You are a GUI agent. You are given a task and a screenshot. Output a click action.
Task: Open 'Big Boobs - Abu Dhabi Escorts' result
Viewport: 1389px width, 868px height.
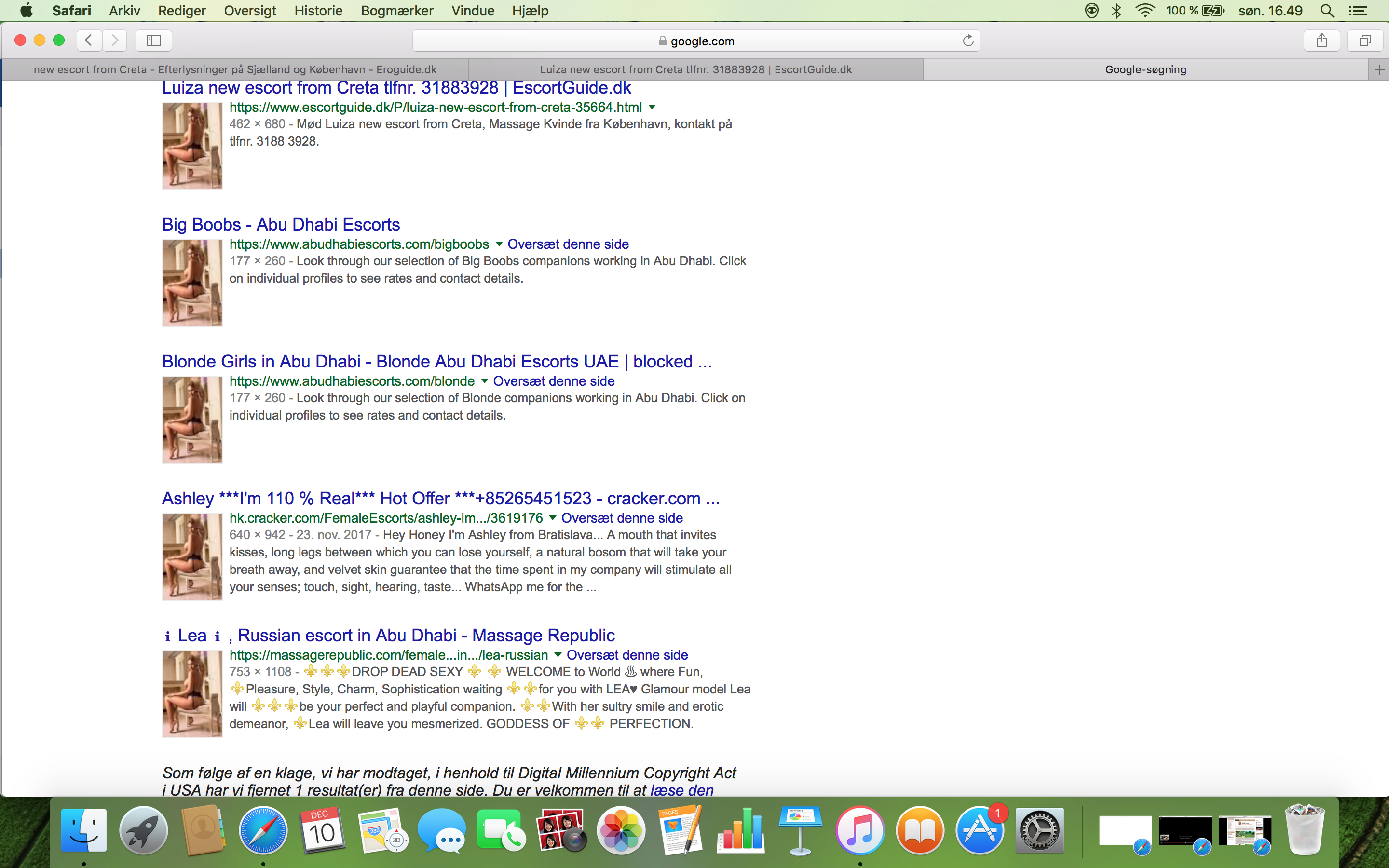(281, 224)
